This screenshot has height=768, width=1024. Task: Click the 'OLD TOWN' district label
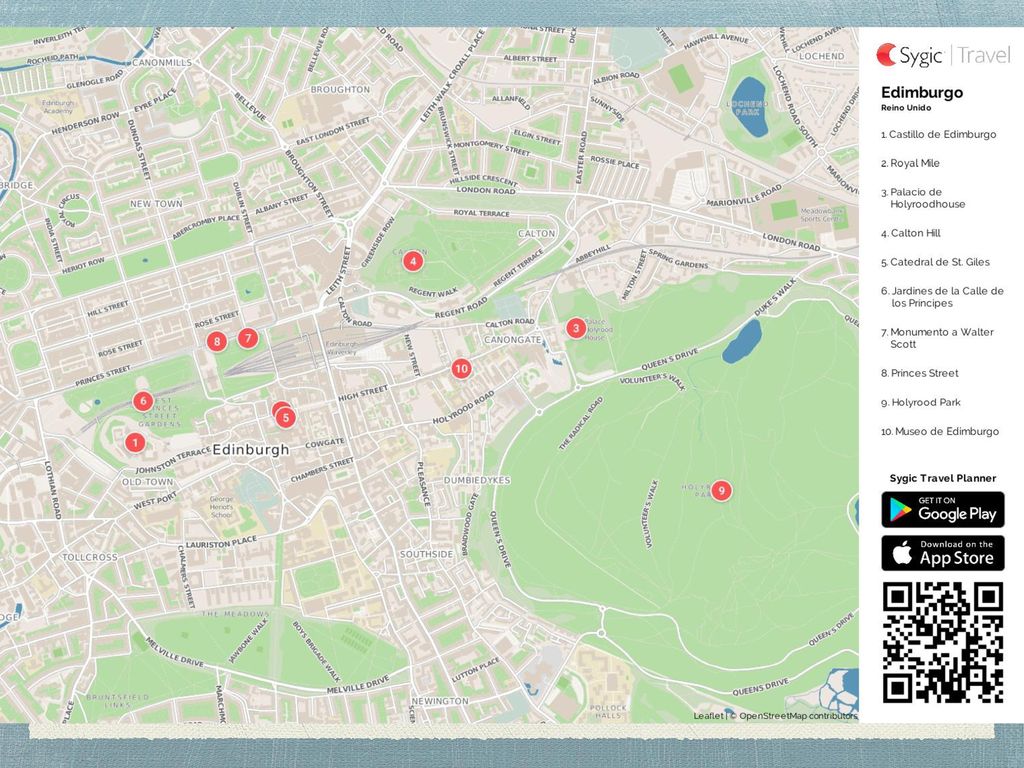148,482
